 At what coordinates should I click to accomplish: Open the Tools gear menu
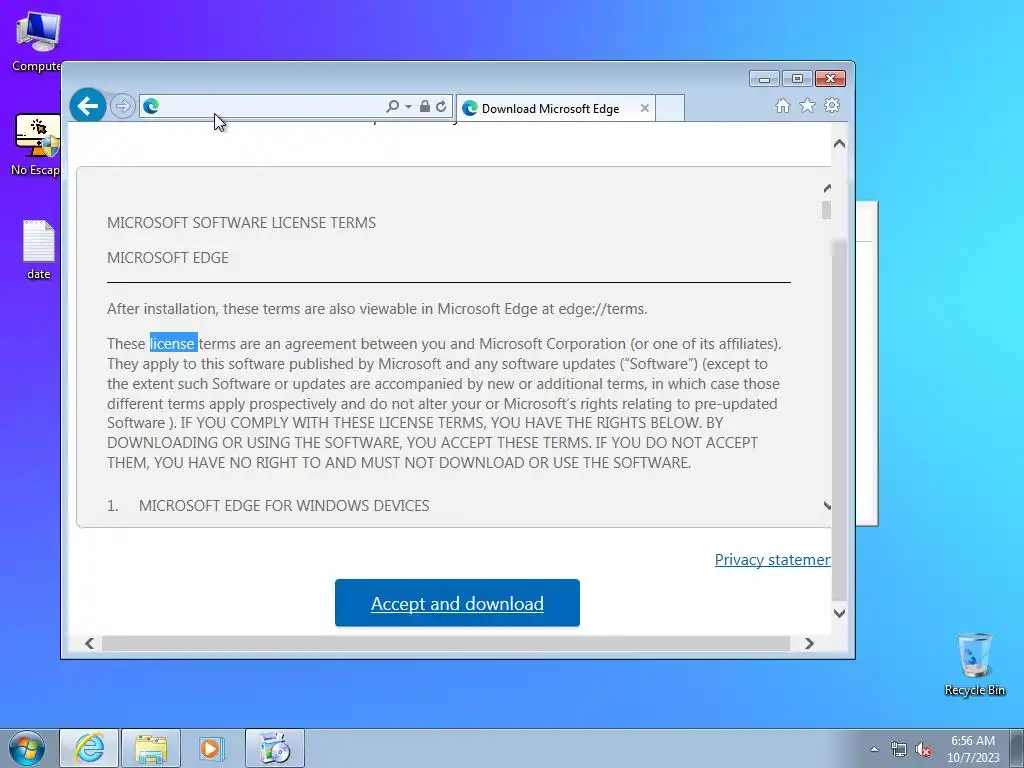click(x=832, y=105)
